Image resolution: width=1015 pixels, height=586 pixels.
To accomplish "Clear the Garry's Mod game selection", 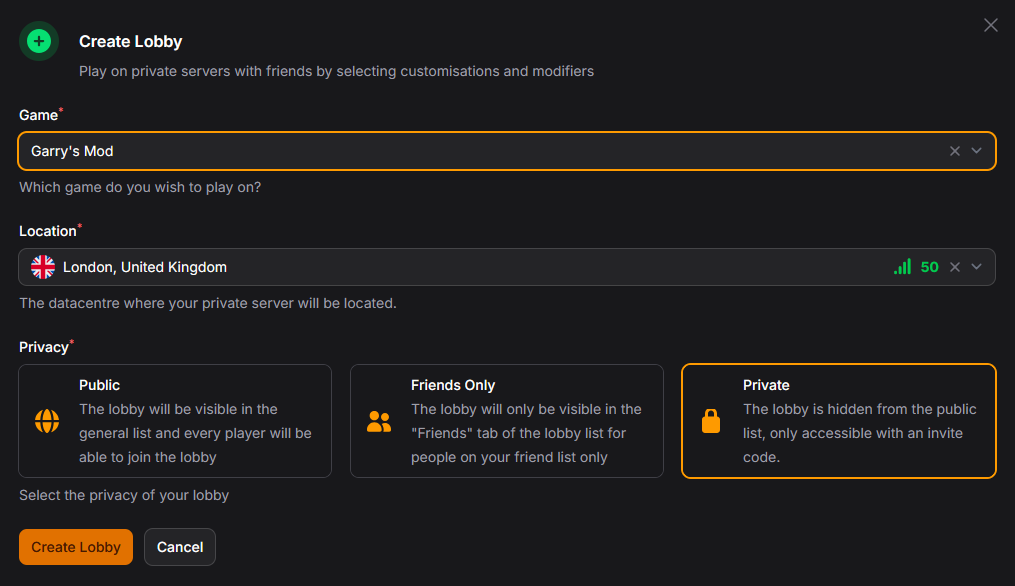I will tap(955, 151).
